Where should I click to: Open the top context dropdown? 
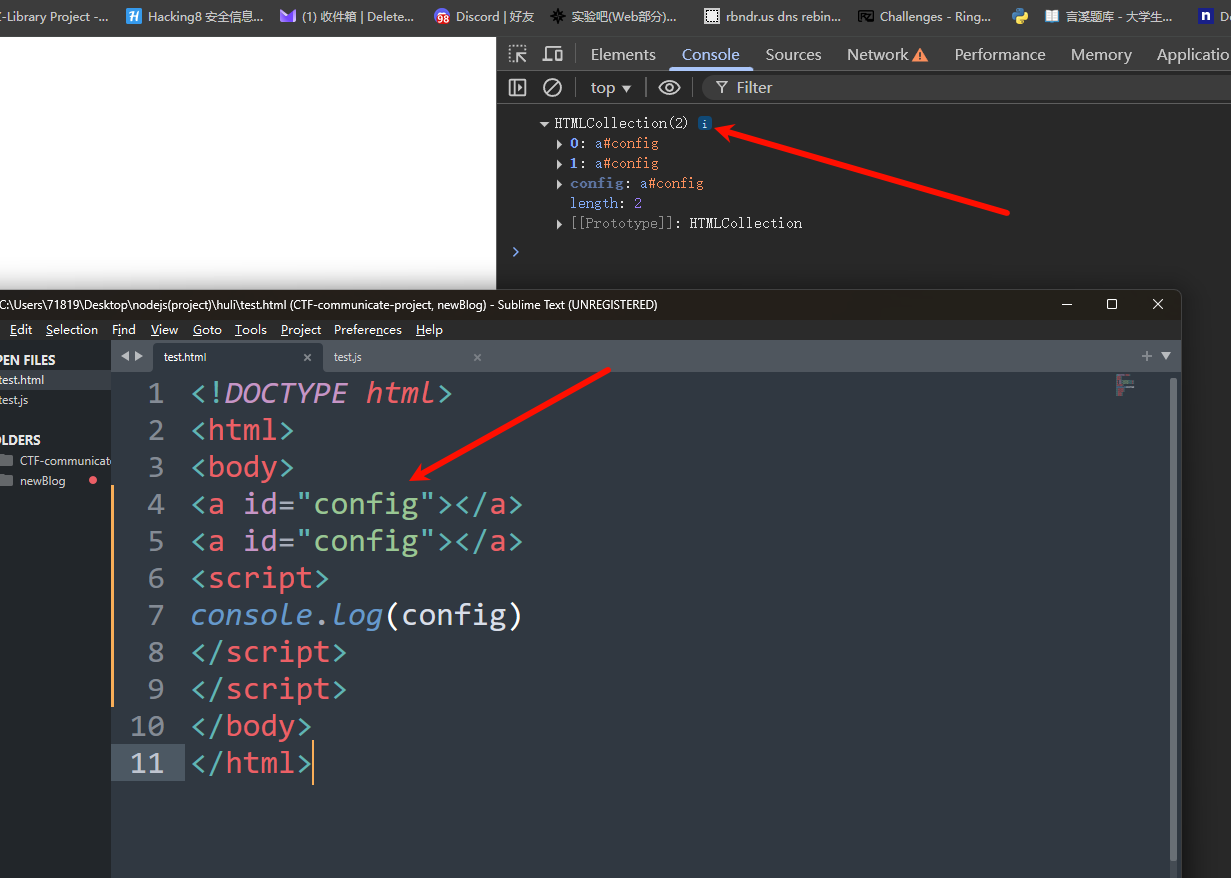coord(611,87)
